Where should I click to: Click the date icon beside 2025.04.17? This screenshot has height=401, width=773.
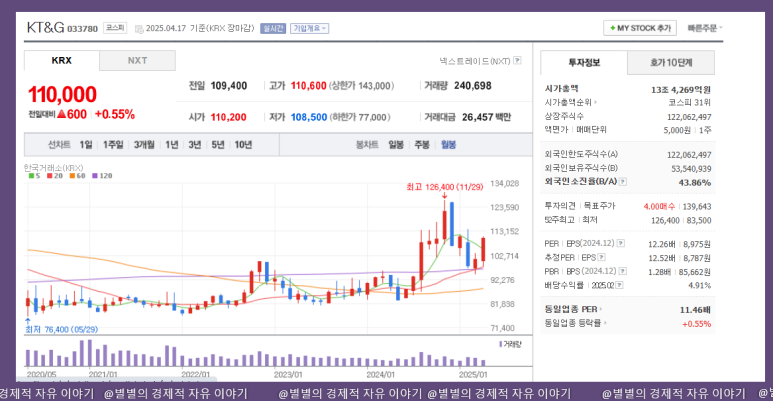pos(139,29)
